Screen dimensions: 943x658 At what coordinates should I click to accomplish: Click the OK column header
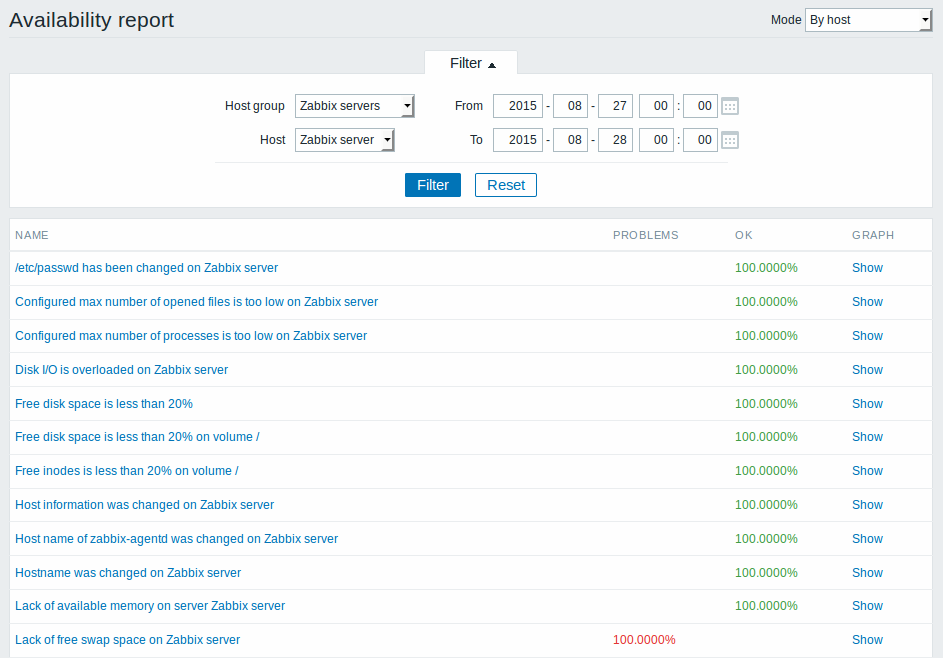pos(743,235)
